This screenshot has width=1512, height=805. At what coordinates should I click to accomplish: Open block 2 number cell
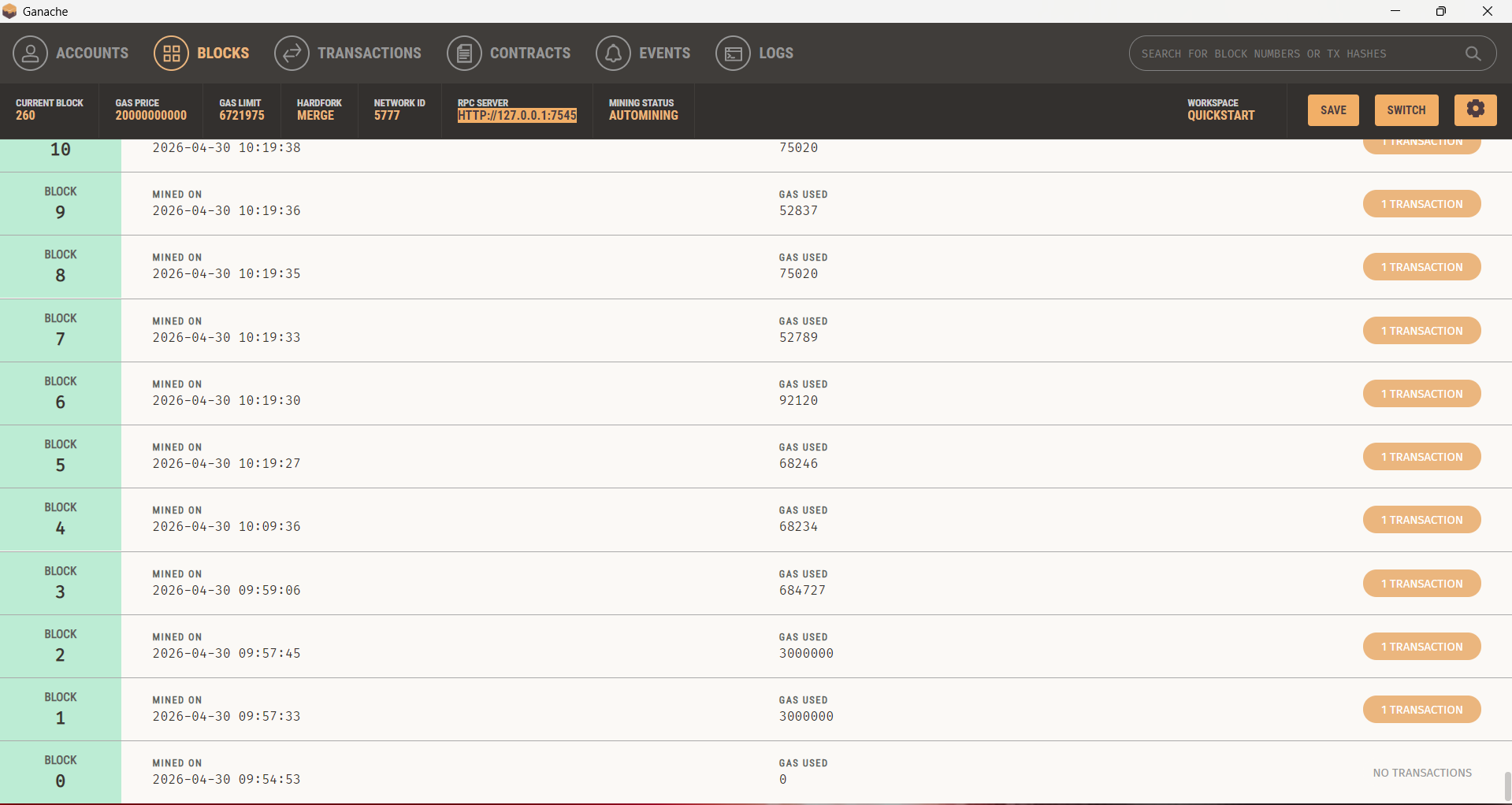pyautogui.click(x=61, y=647)
